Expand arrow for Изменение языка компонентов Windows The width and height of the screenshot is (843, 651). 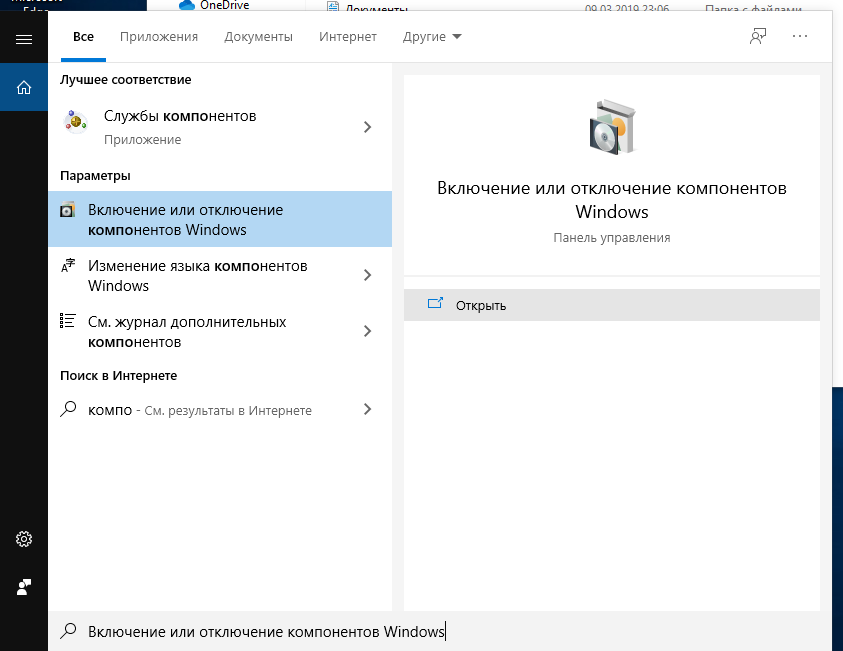tap(368, 275)
